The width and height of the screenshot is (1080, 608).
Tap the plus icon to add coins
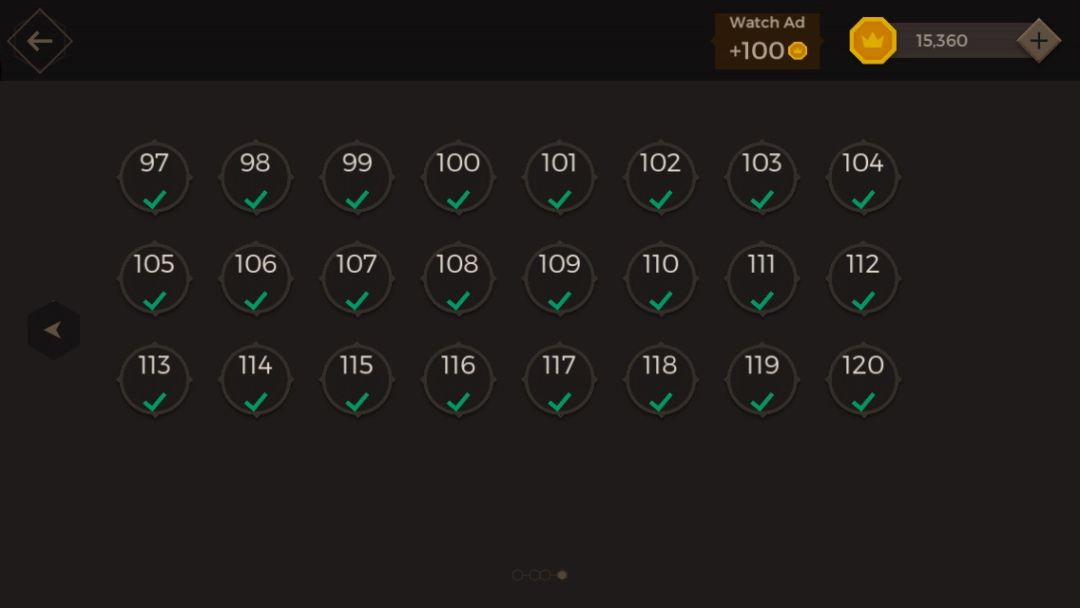1038,41
